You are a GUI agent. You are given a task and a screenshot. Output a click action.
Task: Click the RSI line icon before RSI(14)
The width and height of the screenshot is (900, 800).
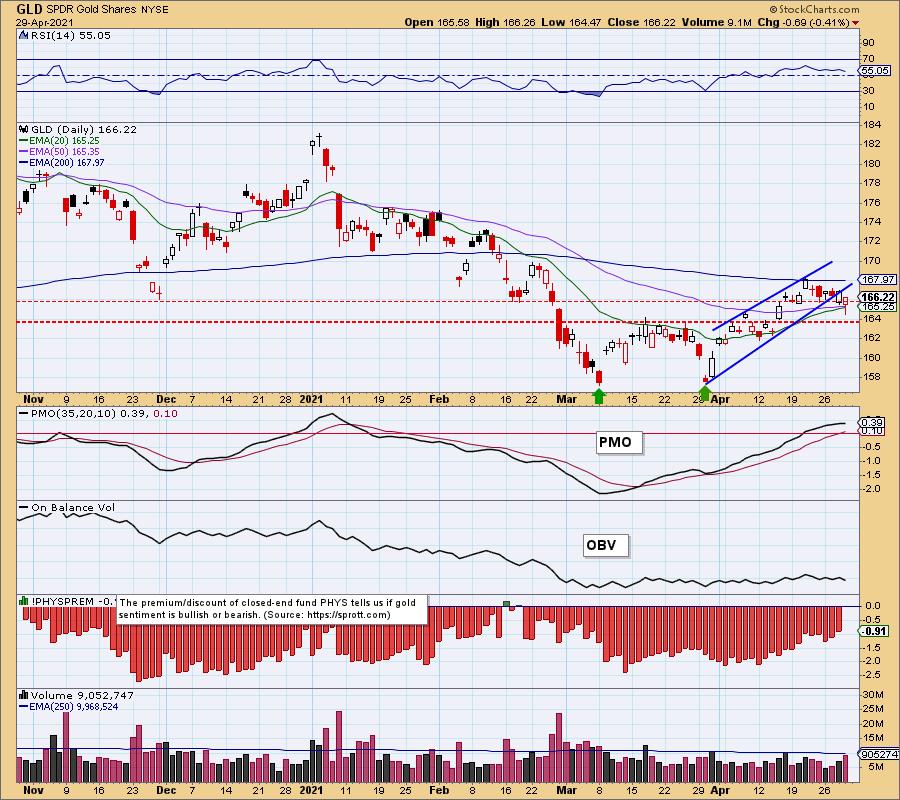click(24, 36)
